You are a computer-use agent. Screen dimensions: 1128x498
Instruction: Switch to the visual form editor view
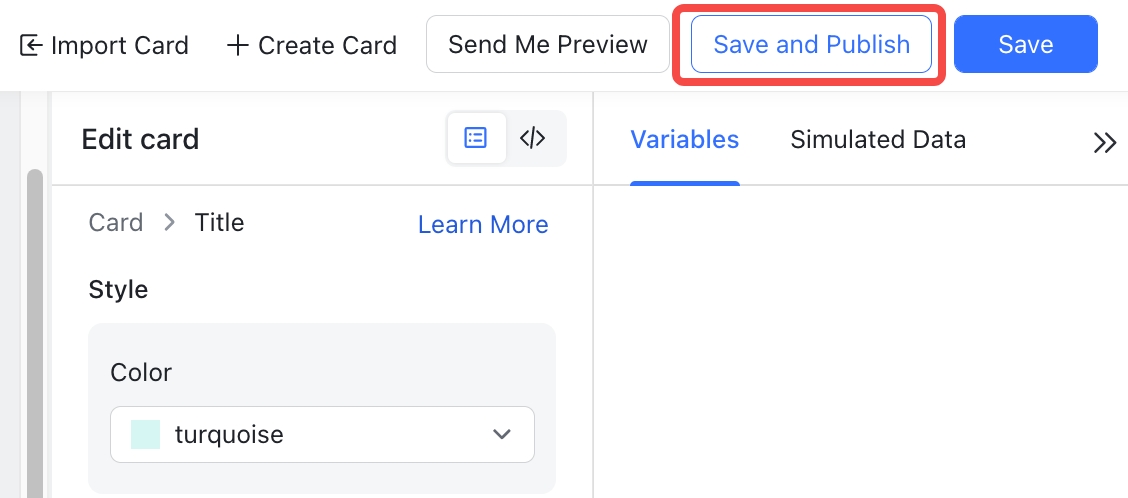476,138
